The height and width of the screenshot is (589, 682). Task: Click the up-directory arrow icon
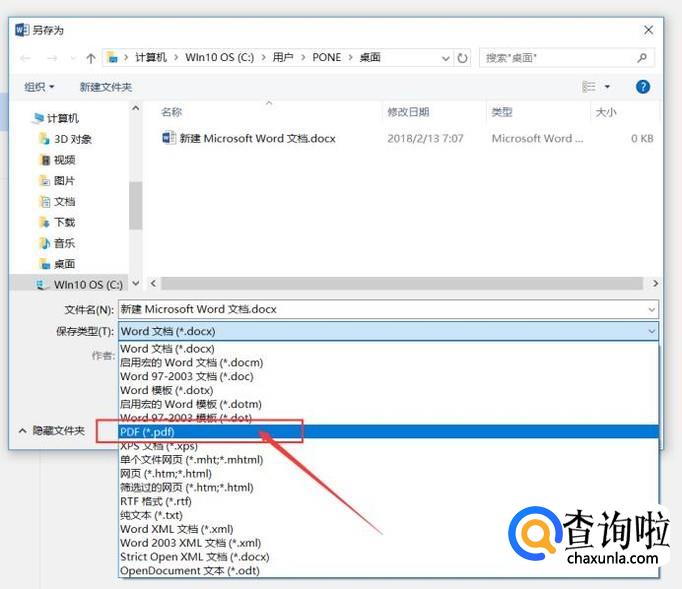(x=91, y=58)
